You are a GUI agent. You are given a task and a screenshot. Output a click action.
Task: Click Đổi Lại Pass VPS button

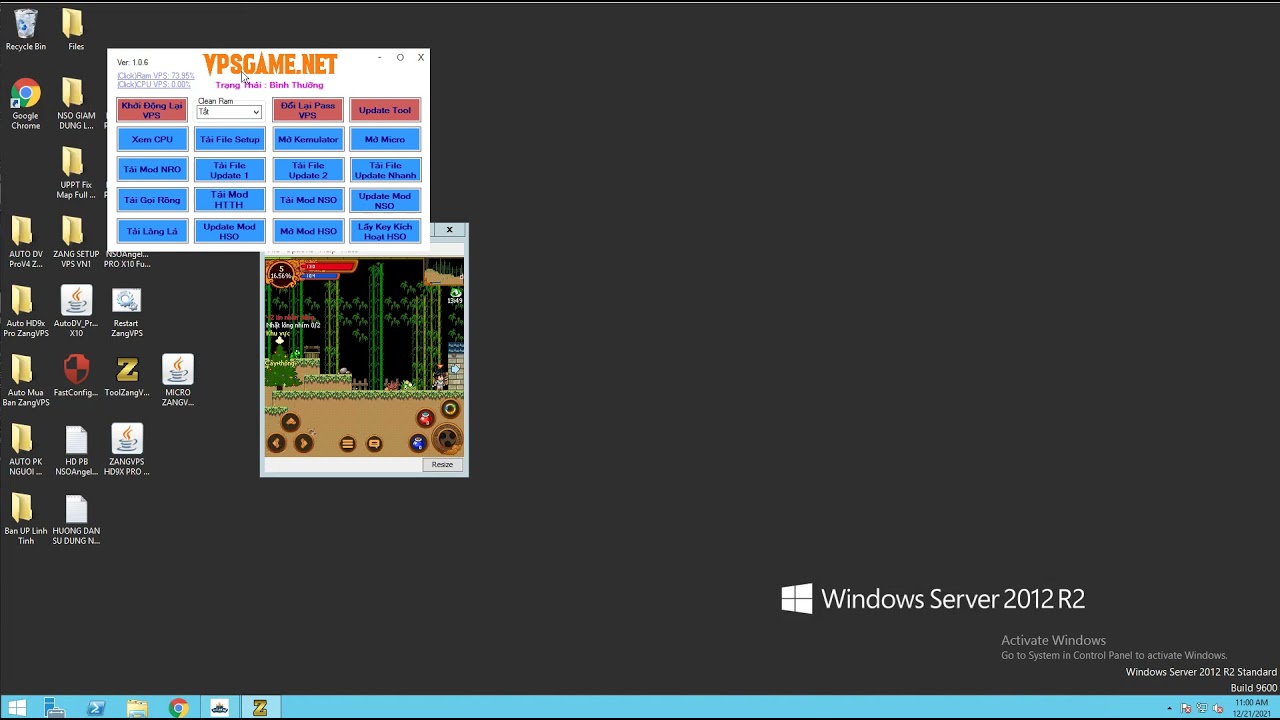point(308,110)
